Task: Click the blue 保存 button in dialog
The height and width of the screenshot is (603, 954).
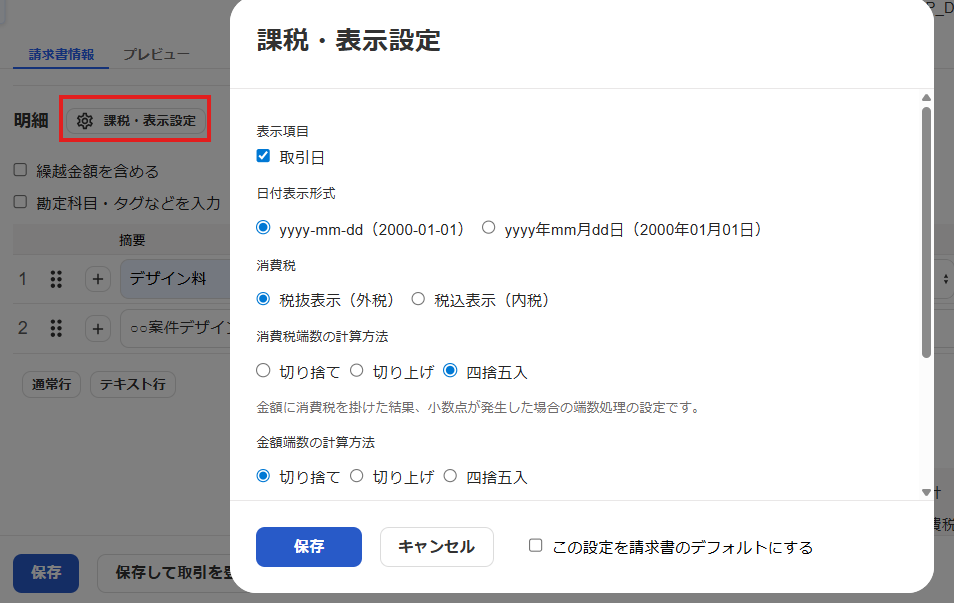Action: [308, 547]
